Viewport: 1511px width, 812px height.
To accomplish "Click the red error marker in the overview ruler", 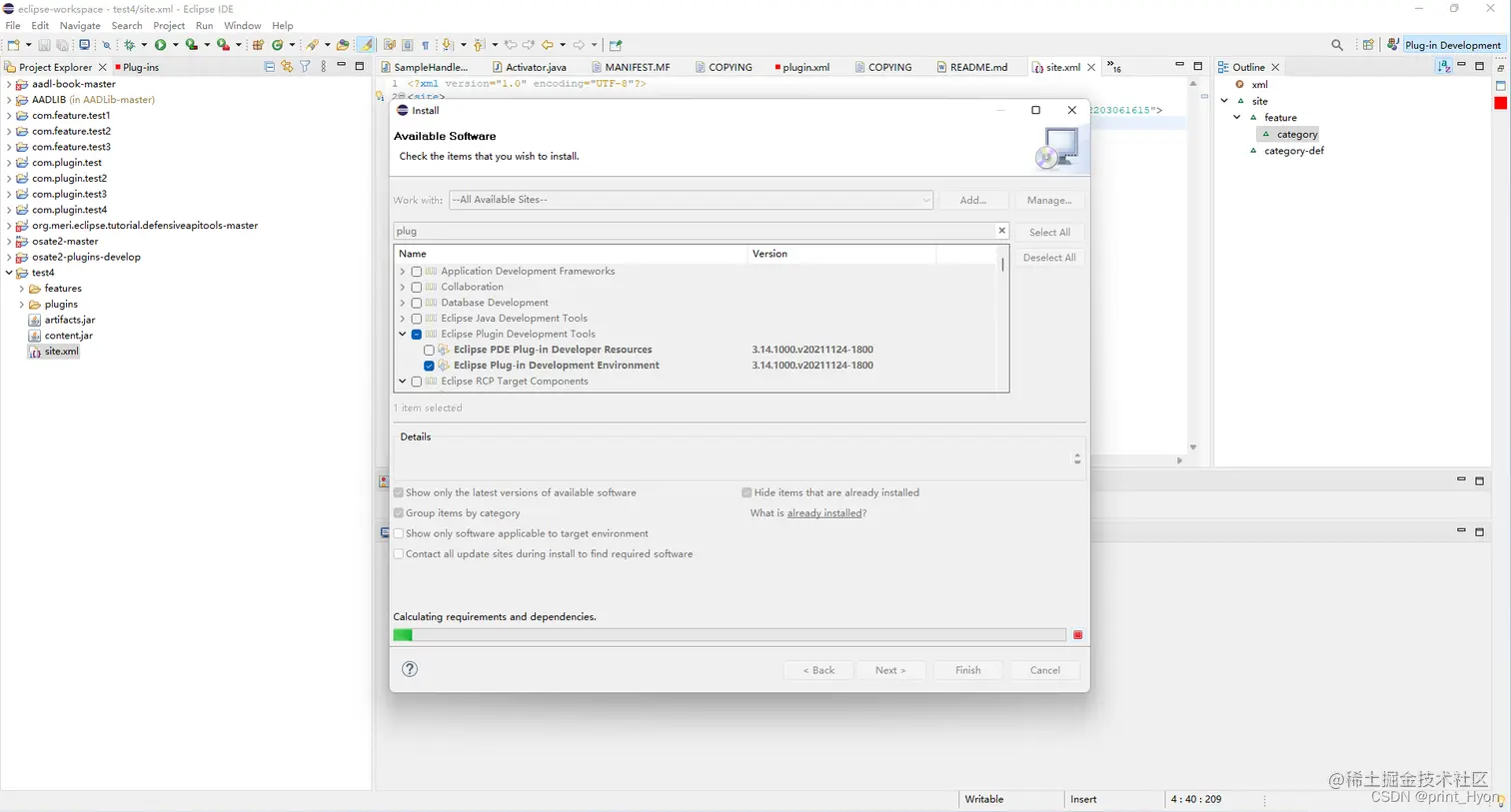I will click(x=1500, y=104).
